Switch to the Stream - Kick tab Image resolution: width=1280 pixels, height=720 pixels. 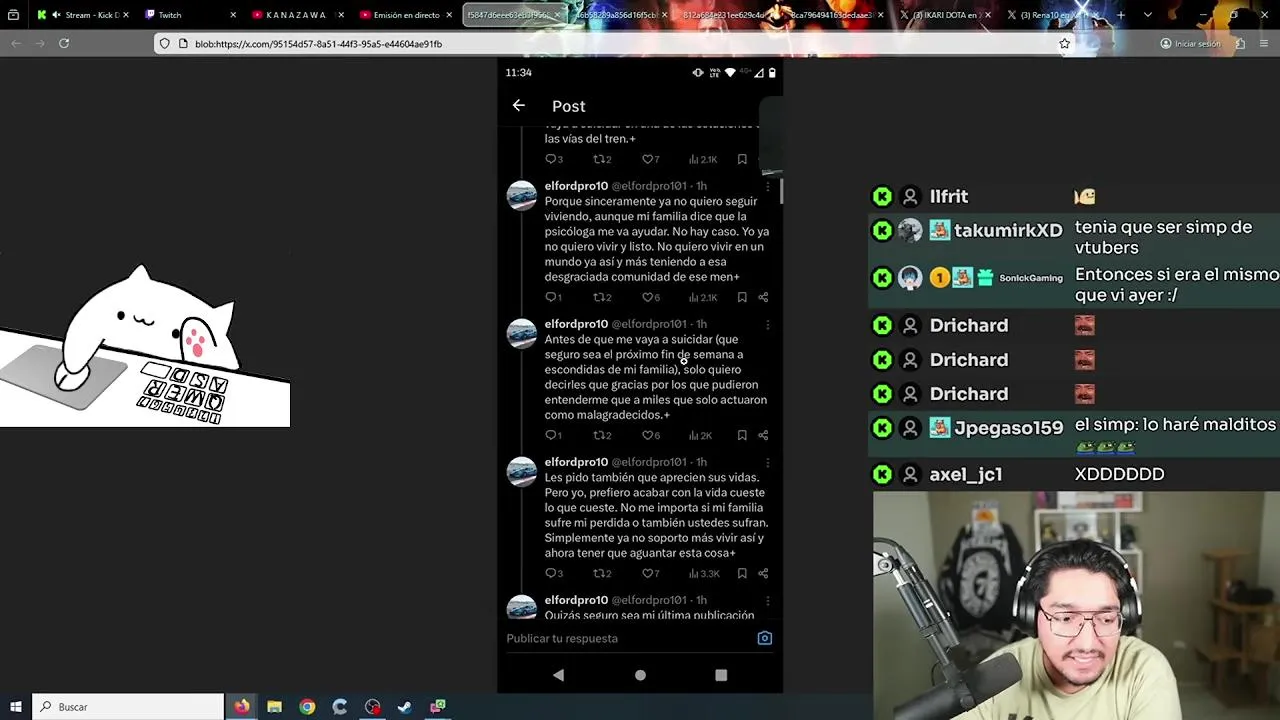point(83,15)
